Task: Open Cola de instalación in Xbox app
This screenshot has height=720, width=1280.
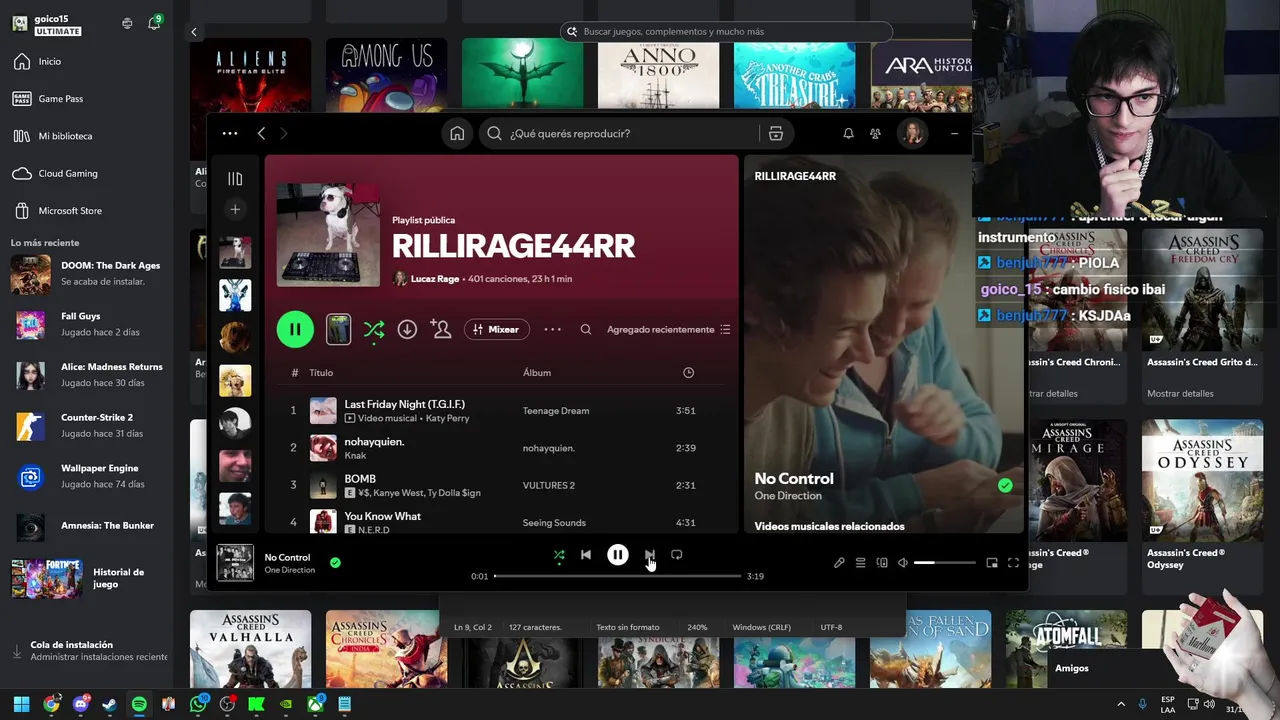Action: pos(86,651)
